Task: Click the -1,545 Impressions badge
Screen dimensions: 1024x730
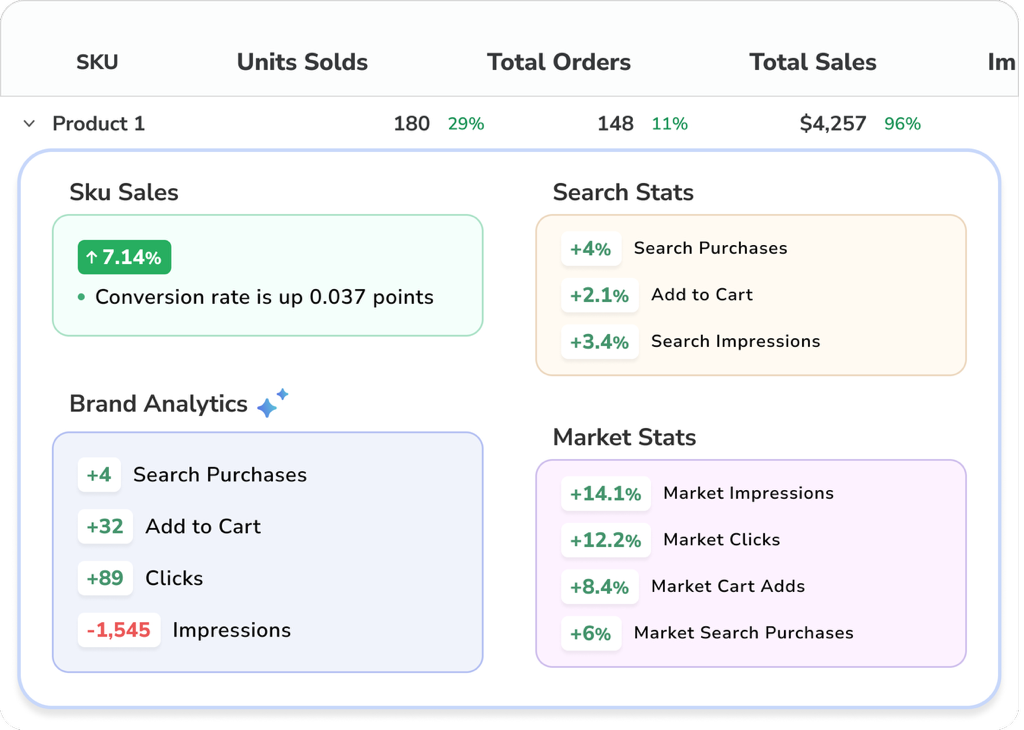Action: coord(119,630)
